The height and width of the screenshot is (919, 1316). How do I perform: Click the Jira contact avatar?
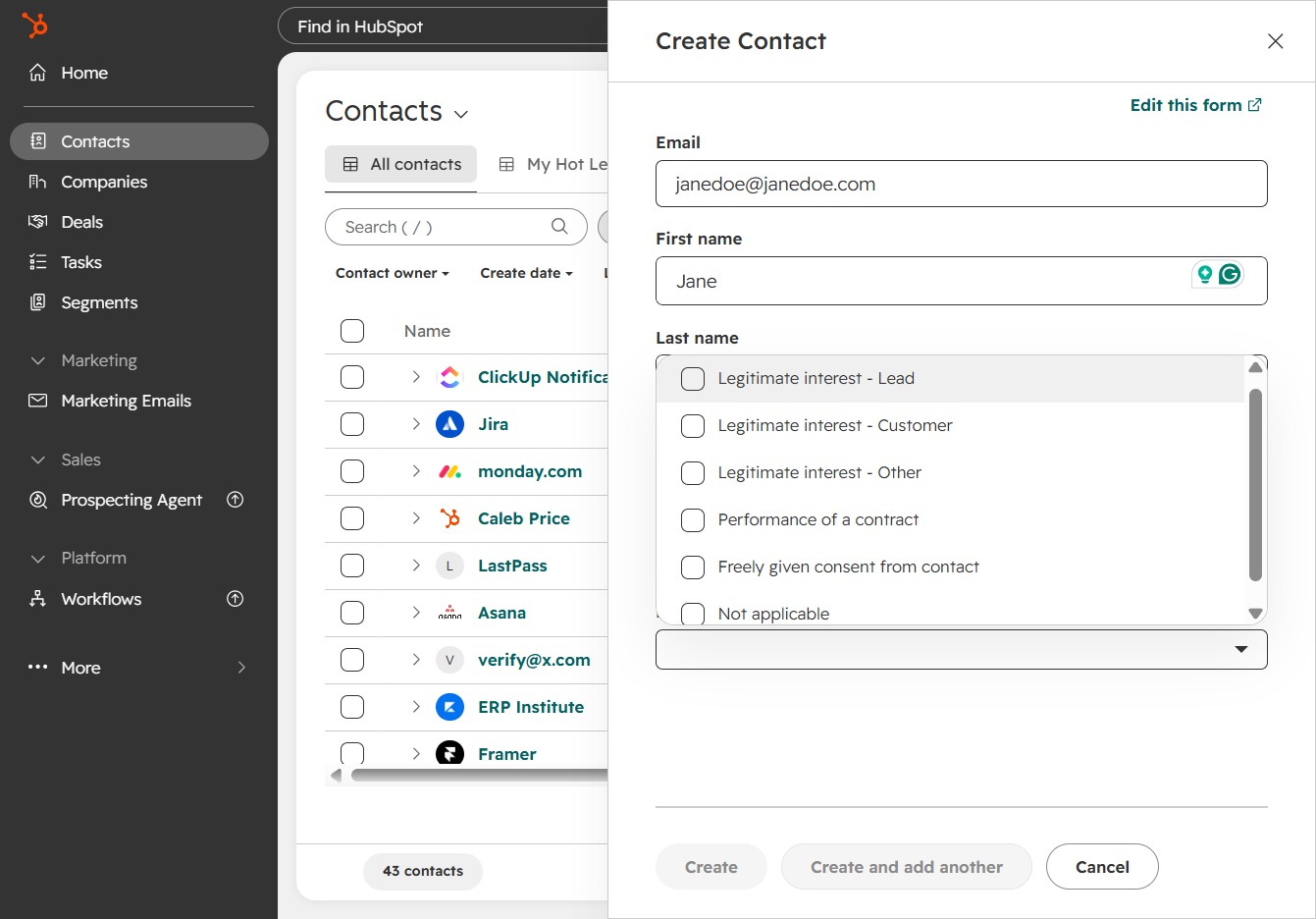coord(449,424)
